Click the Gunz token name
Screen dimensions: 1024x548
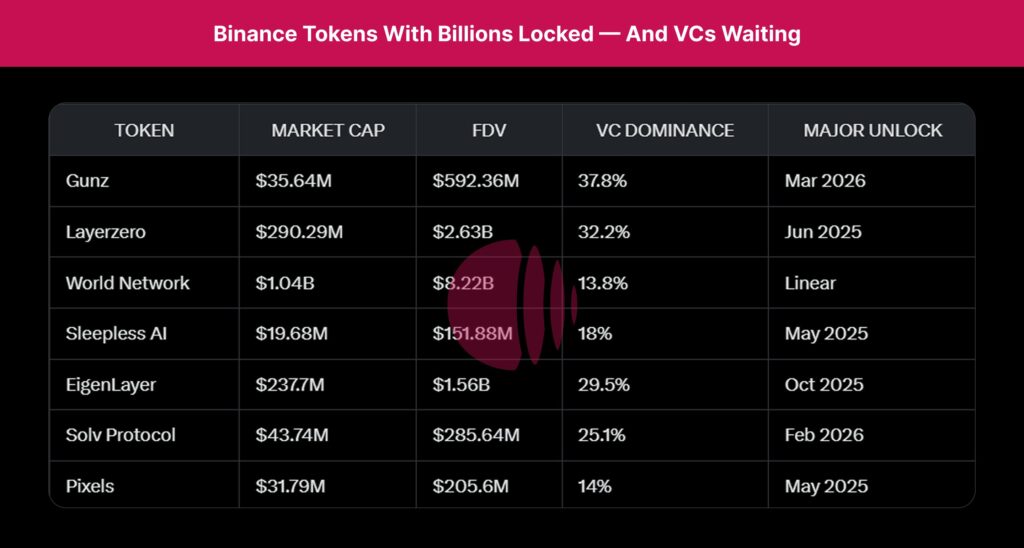pos(90,181)
